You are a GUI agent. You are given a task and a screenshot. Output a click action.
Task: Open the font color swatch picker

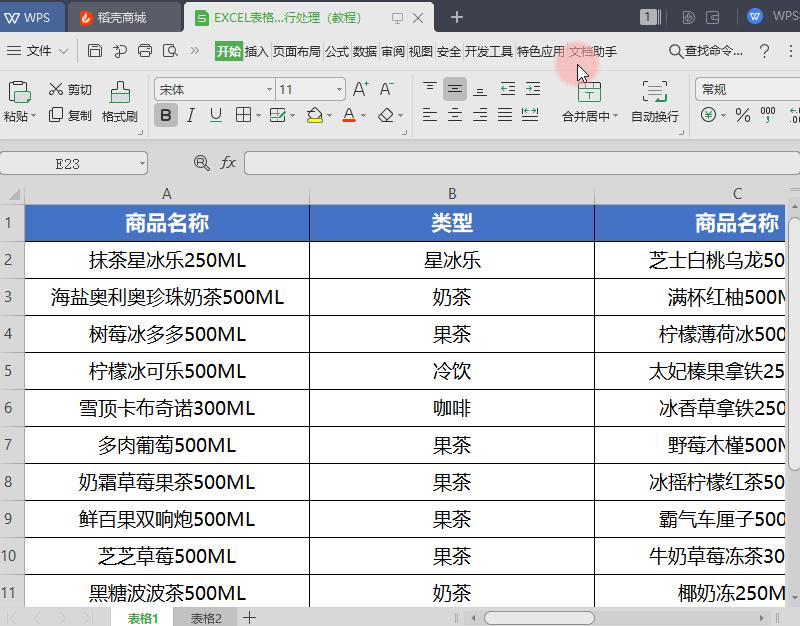361,115
